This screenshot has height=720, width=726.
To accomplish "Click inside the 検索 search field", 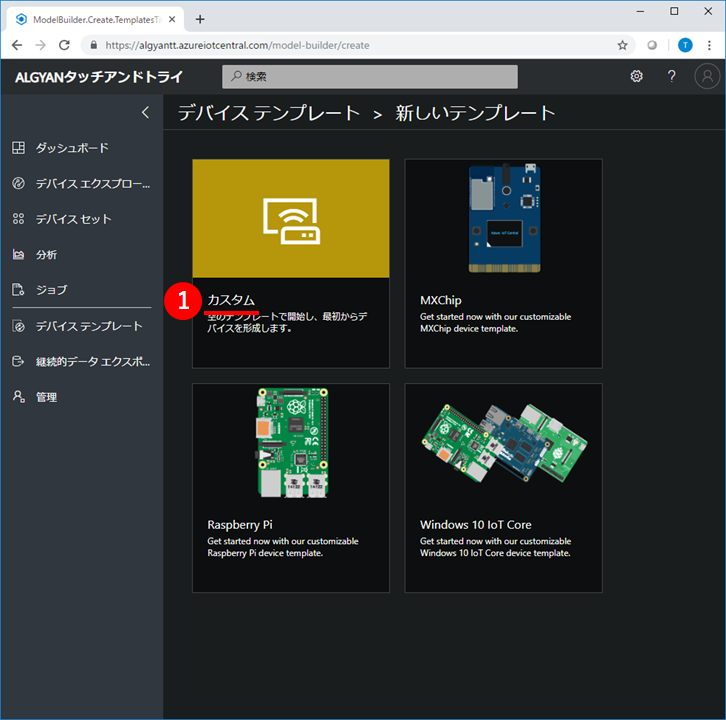I will click(x=369, y=76).
